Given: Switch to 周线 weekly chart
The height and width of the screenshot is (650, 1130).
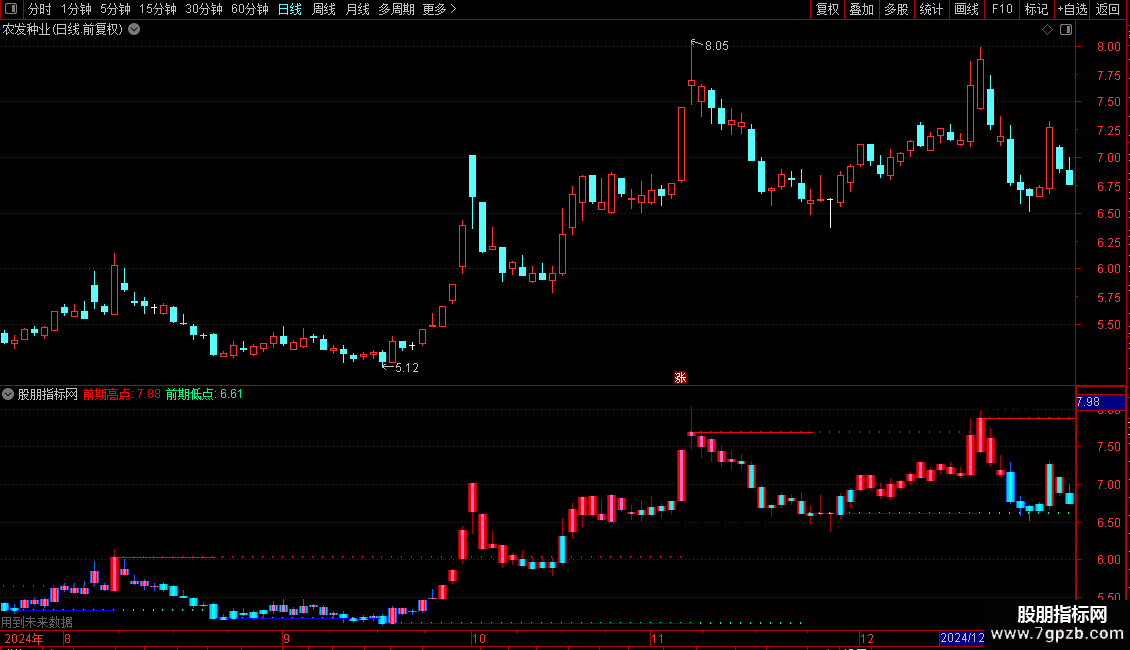Looking at the screenshot, I should pos(324,9).
